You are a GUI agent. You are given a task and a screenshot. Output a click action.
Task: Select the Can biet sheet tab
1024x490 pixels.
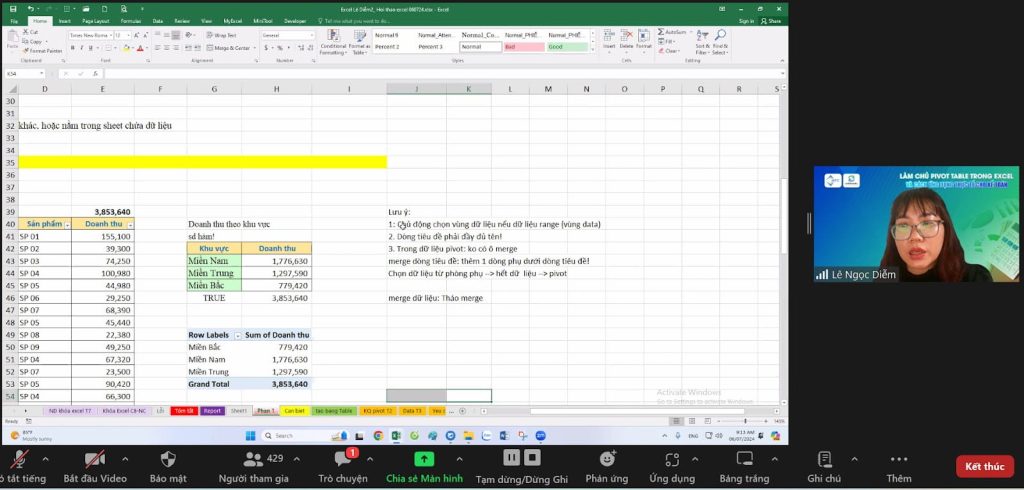(293, 411)
